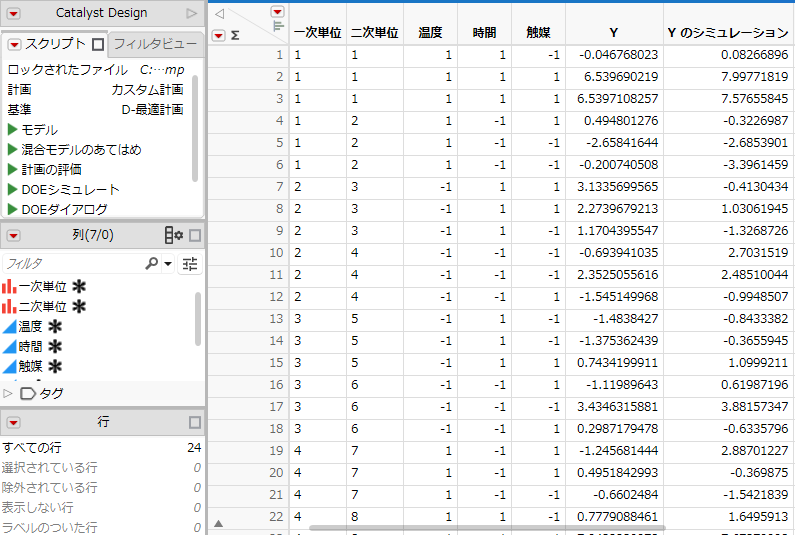Run the DOEダイアログ script
This screenshot has width=795, height=535.
(13, 209)
